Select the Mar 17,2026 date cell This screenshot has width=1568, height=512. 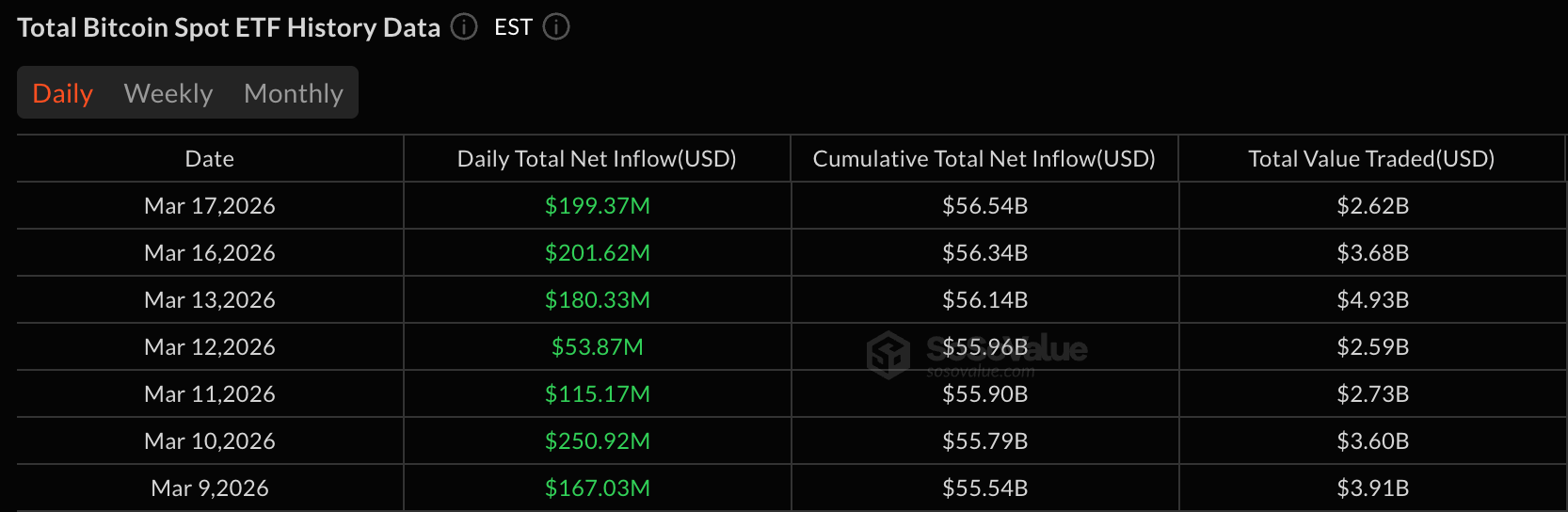point(210,206)
